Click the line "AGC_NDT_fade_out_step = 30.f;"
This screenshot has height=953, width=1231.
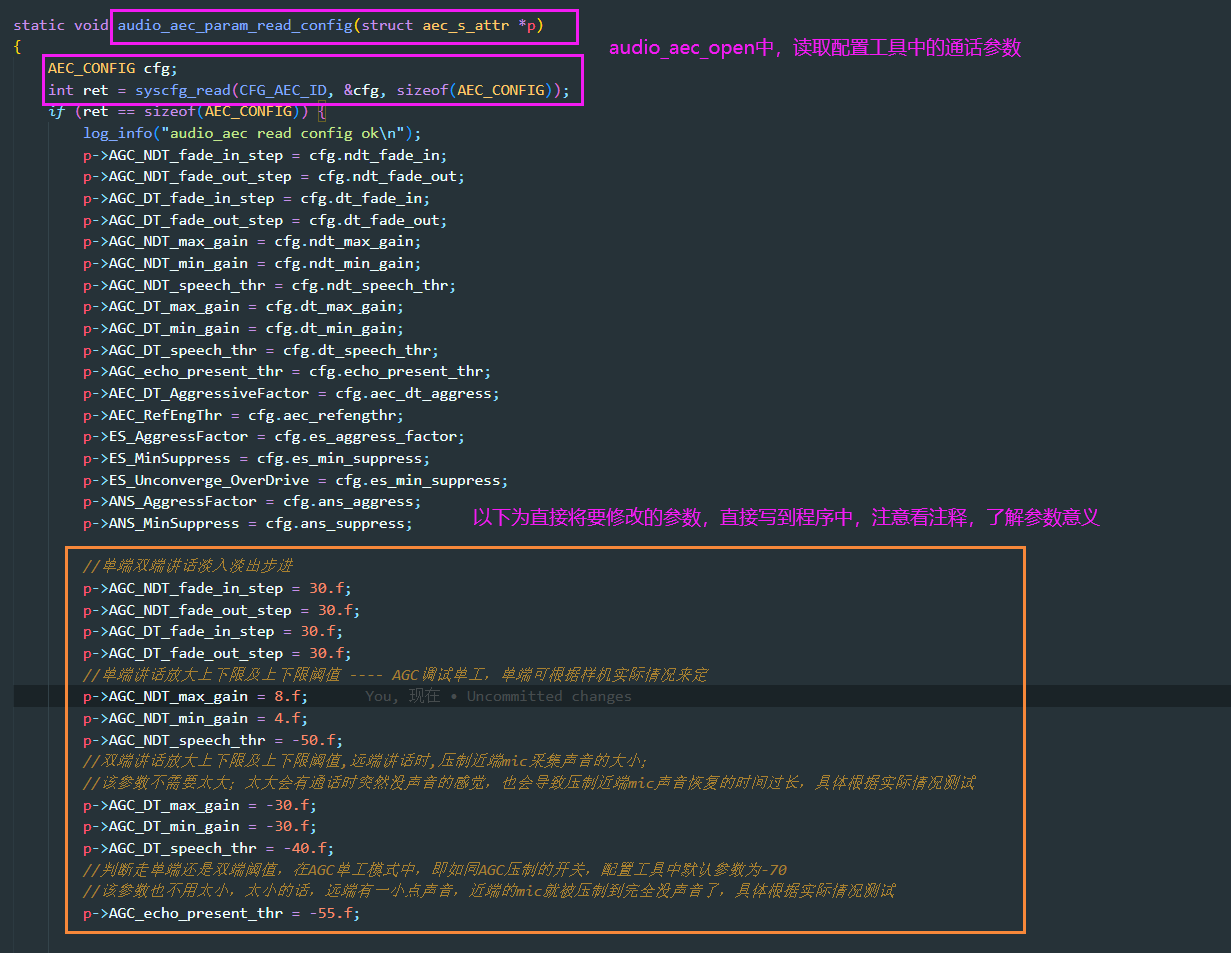(x=222, y=610)
